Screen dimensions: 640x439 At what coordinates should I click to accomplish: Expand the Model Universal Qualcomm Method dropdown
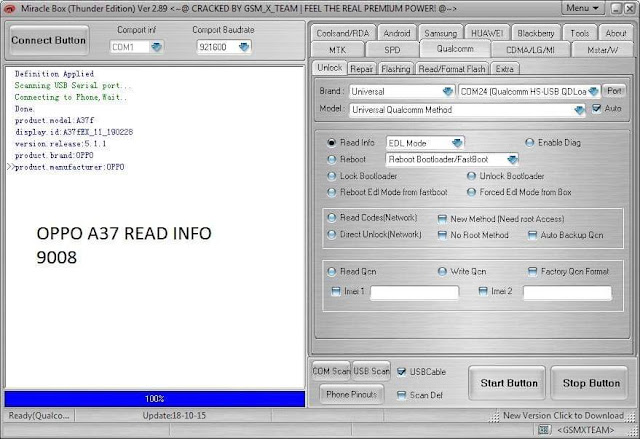pos(579,110)
